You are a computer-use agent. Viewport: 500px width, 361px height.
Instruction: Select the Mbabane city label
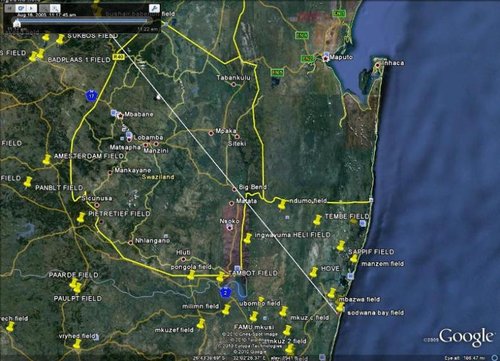coord(139,114)
